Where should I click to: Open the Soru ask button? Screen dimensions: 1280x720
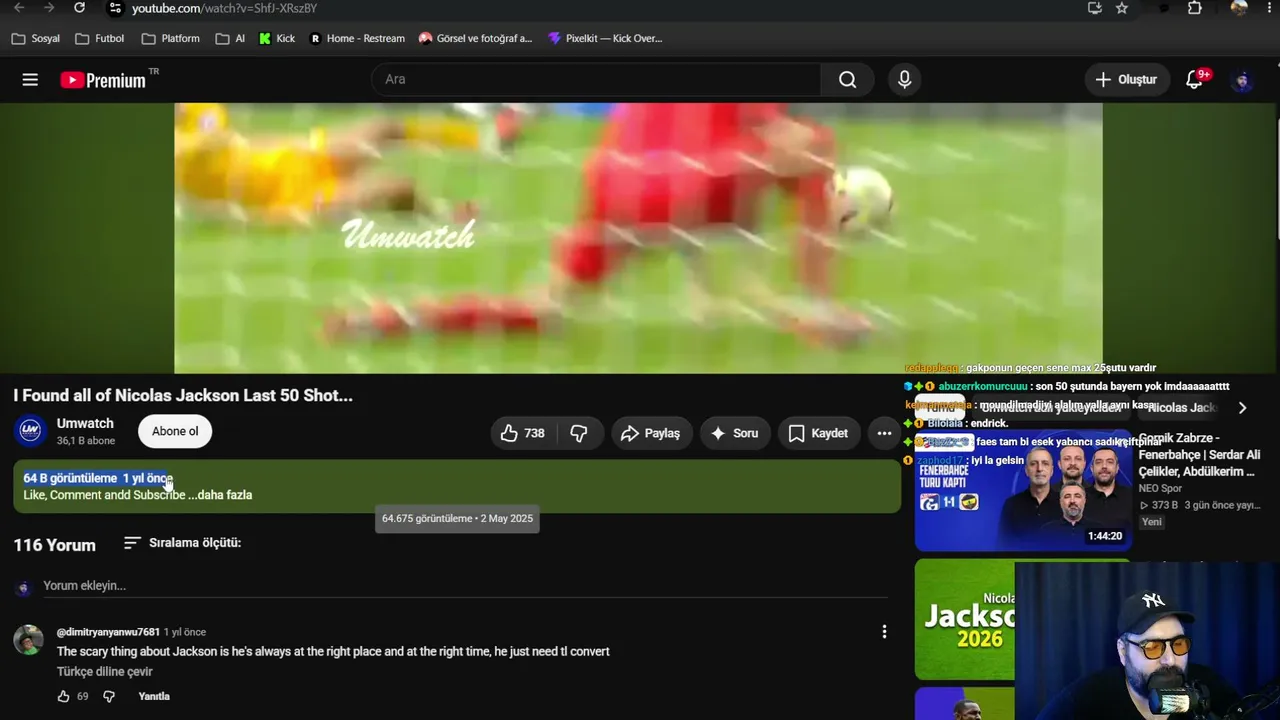735,433
